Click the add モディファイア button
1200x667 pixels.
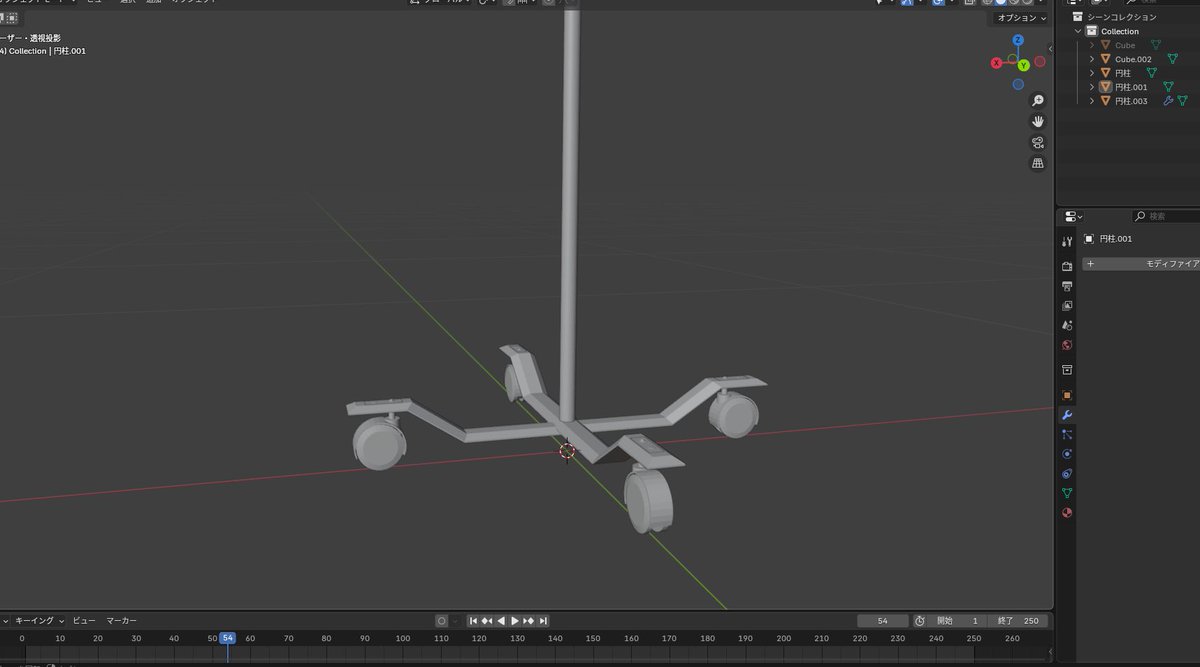point(1141,264)
